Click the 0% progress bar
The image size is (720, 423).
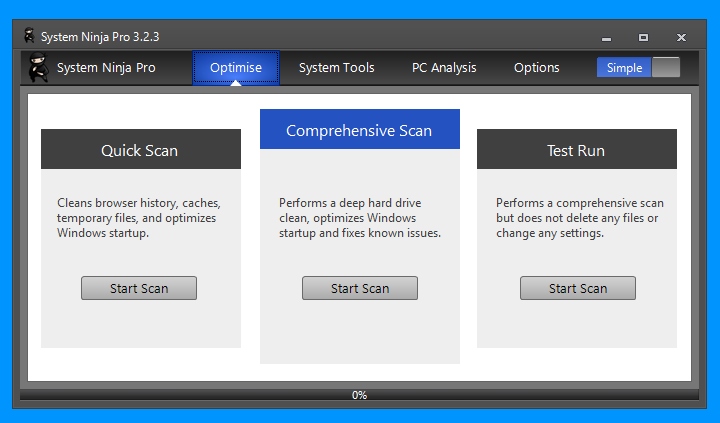coord(360,395)
